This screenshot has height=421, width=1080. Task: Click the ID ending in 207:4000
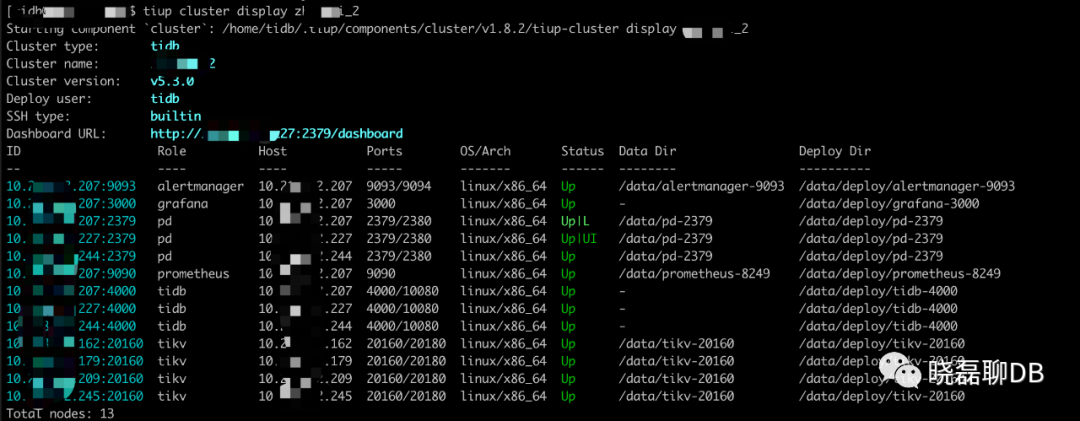click(71, 291)
